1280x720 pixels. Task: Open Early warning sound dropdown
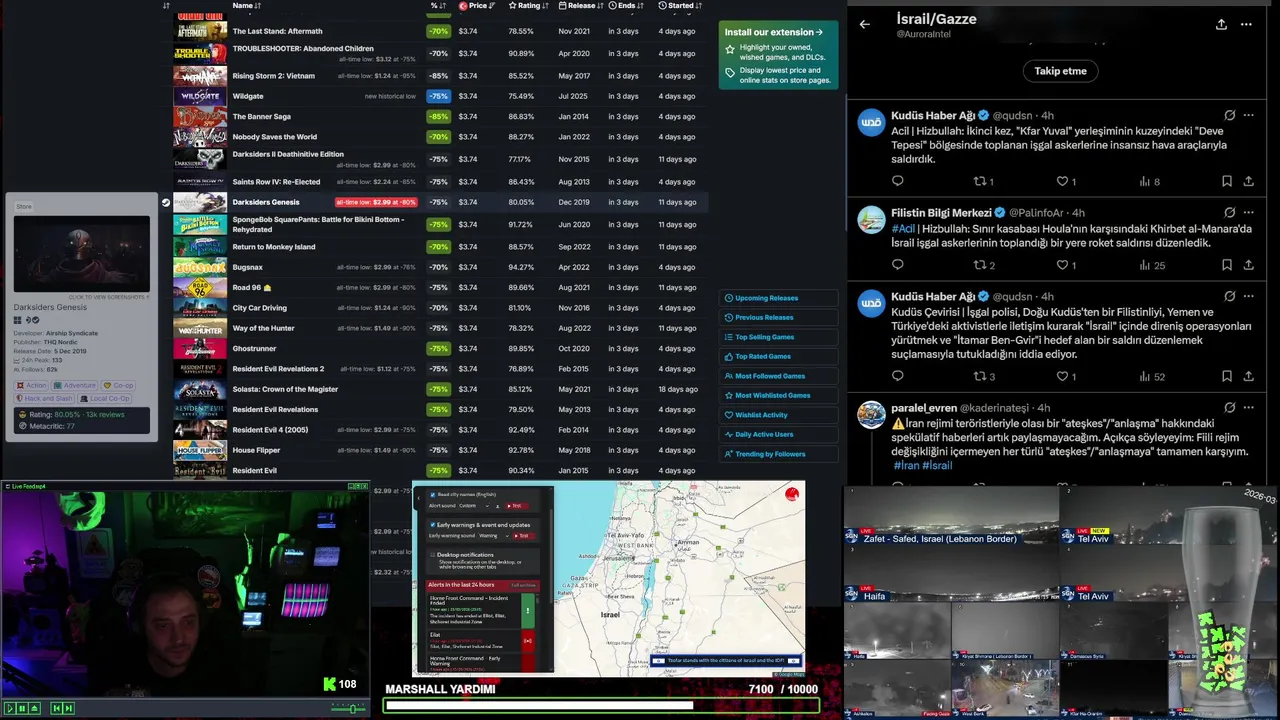point(494,536)
